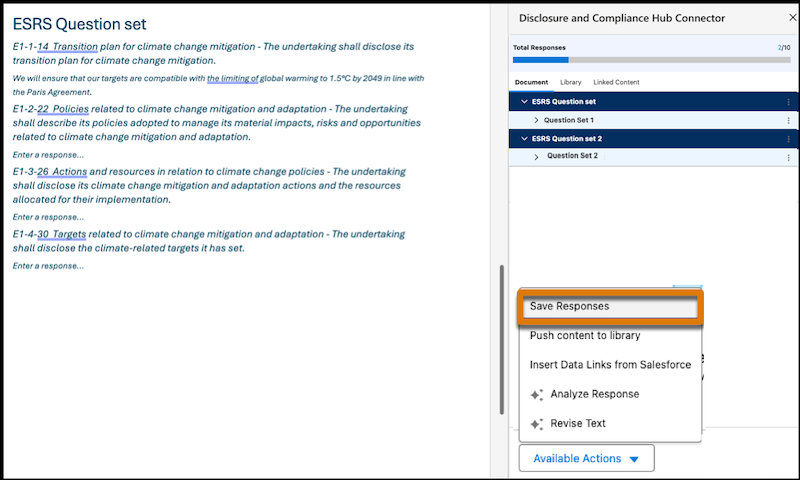Open kebab menu for Question Set 1
The height and width of the screenshot is (480, 800).
tap(788, 120)
